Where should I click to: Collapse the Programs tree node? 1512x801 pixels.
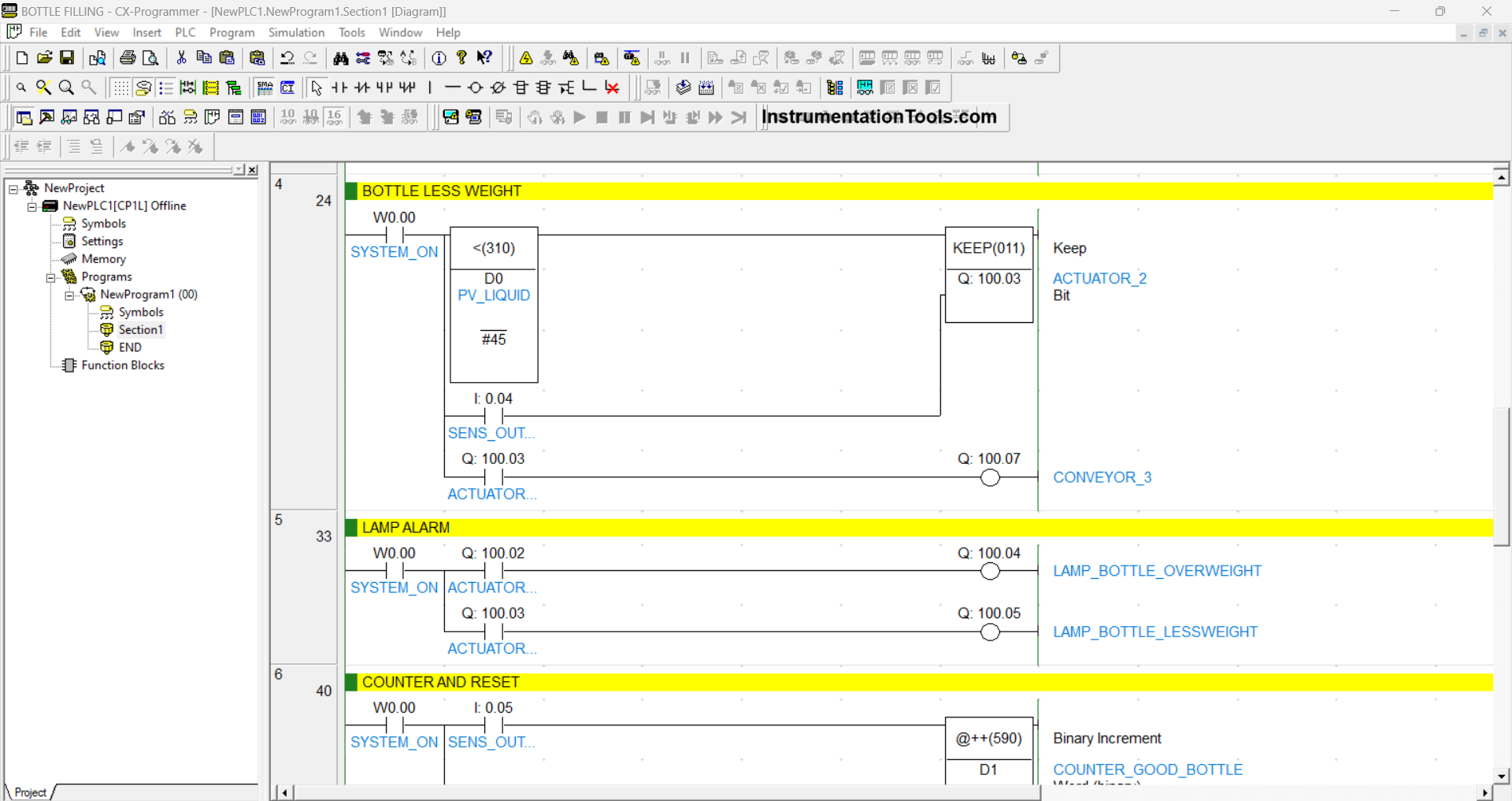pos(51,277)
